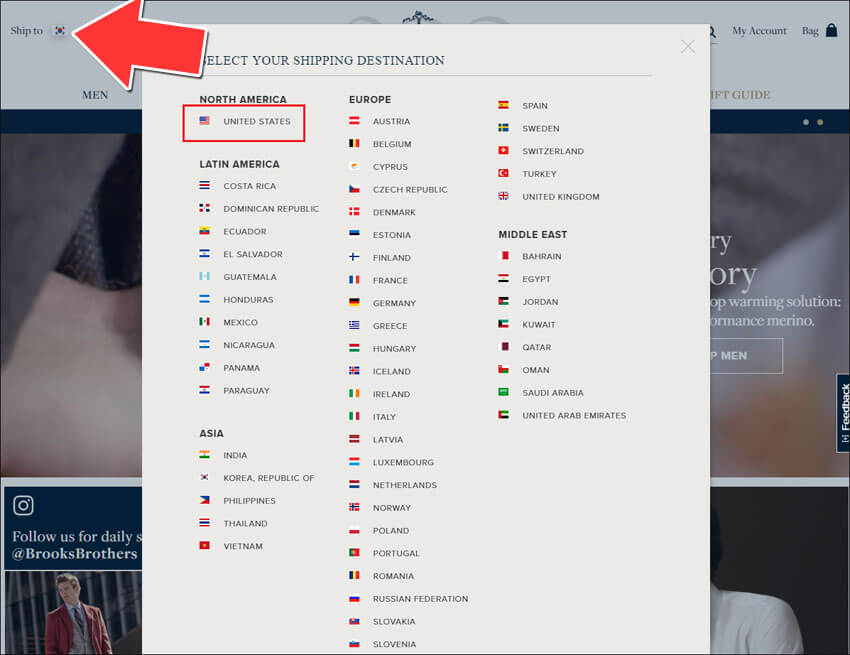
Task: Click the Bahrain flag icon
Action: click(504, 255)
